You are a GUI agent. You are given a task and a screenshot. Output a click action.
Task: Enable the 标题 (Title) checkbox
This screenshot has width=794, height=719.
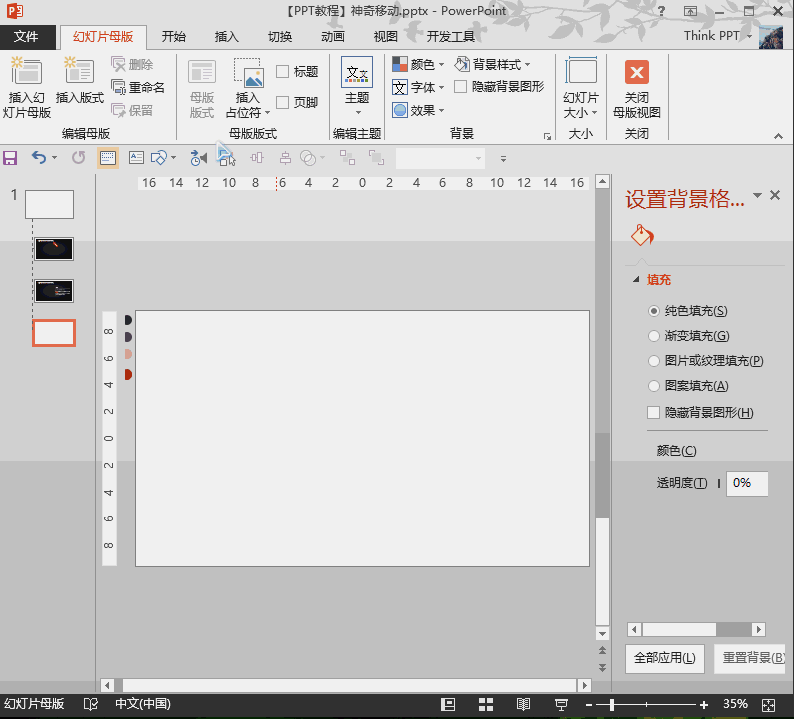[283, 72]
